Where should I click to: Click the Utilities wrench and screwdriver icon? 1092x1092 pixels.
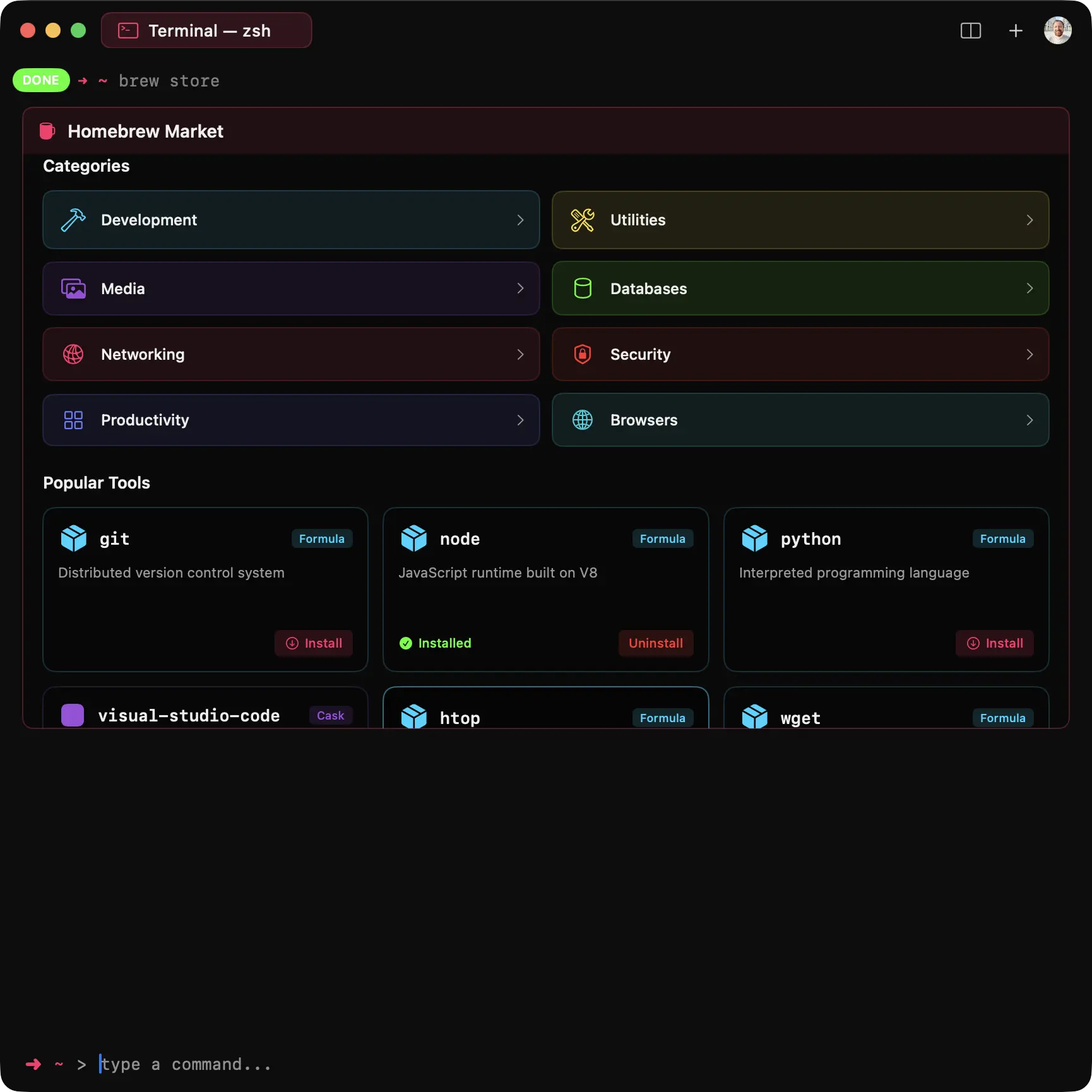click(582, 220)
